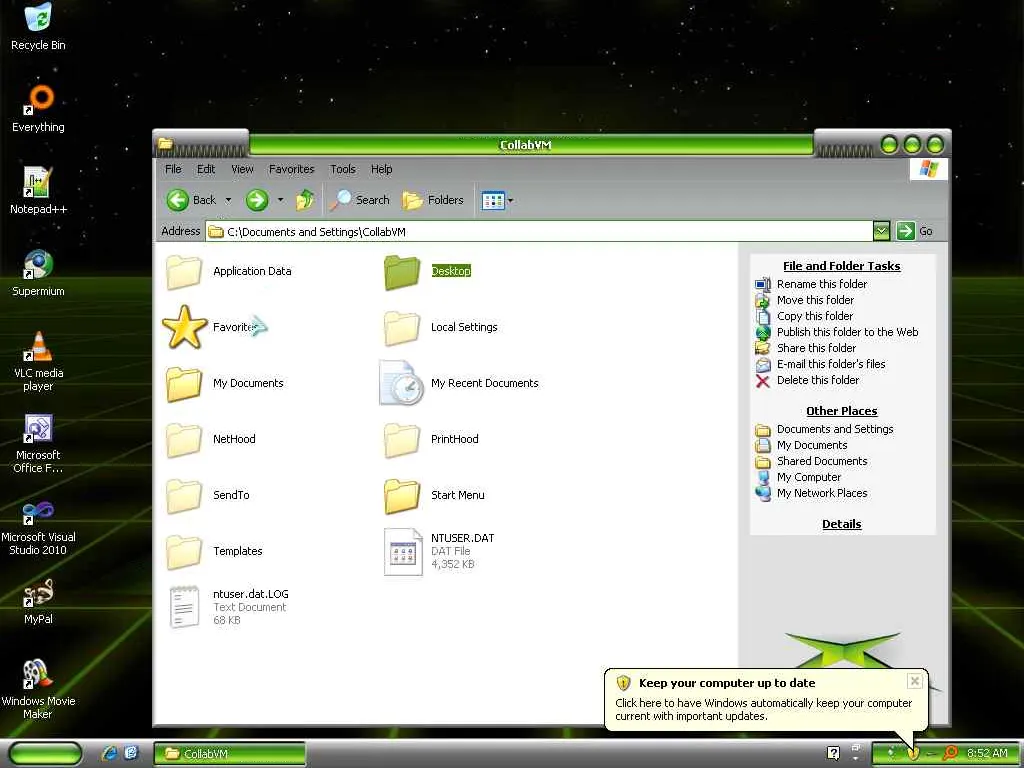
Task: Launch the Everything search shortcut
Action: [38, 108]
